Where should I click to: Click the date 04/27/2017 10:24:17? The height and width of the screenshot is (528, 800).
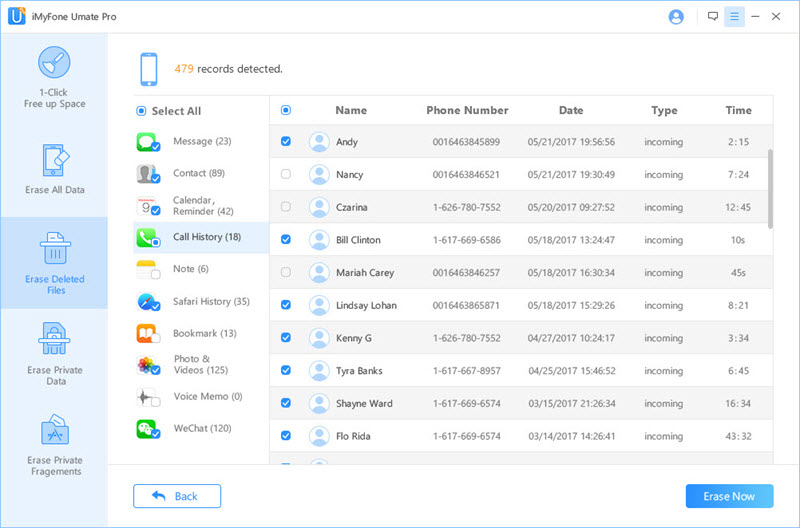tap(571, 338)
